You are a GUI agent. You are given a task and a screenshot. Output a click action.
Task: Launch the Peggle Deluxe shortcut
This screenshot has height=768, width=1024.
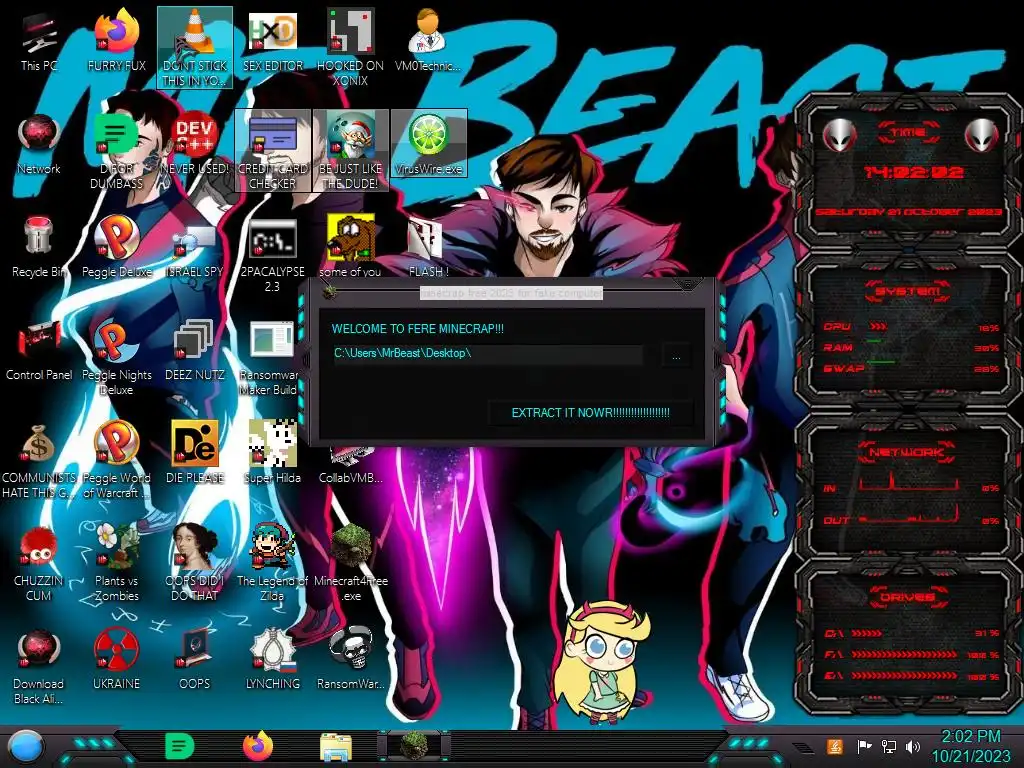point(116,248)
